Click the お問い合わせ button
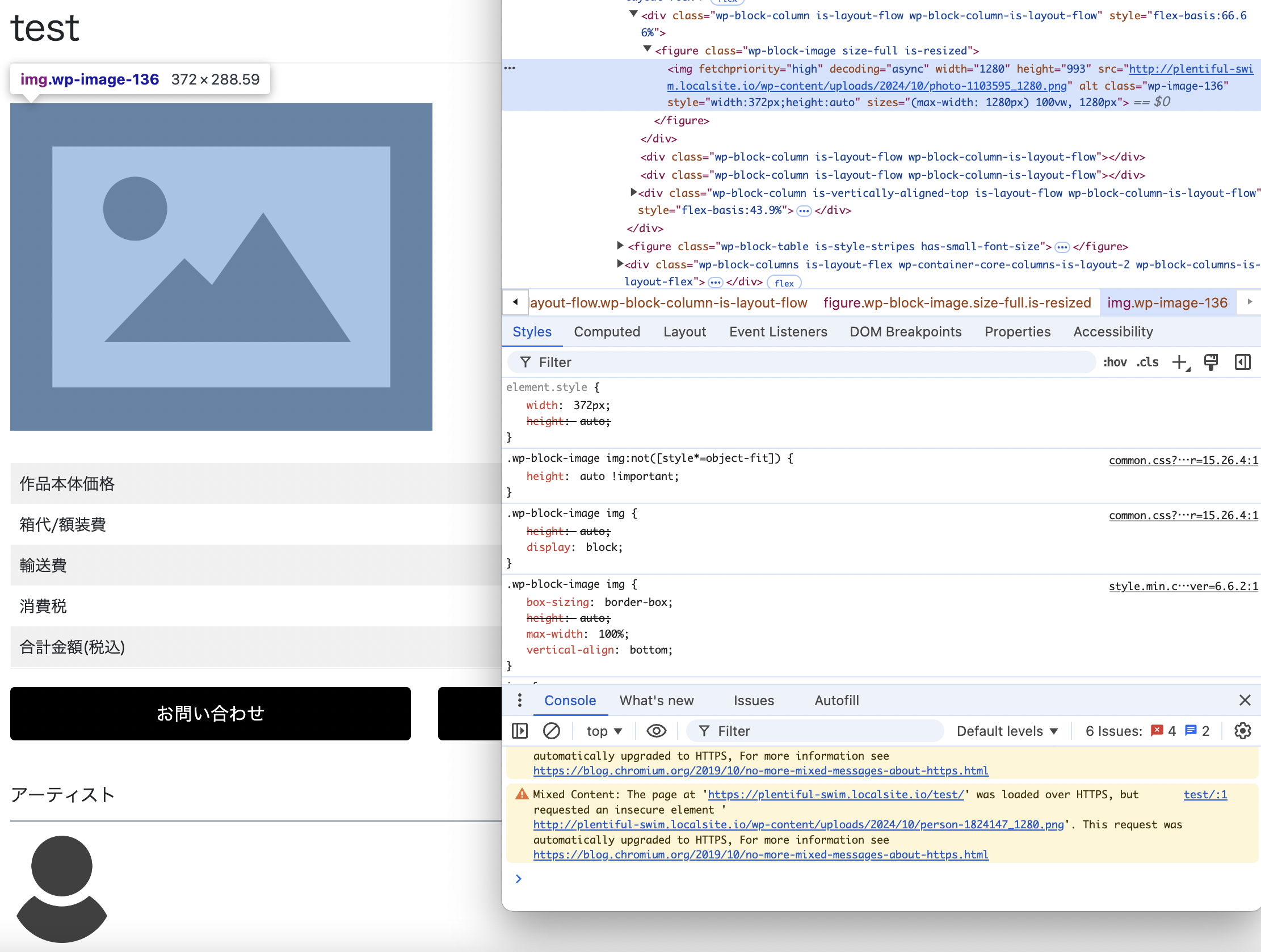 (x=211, y=713)
